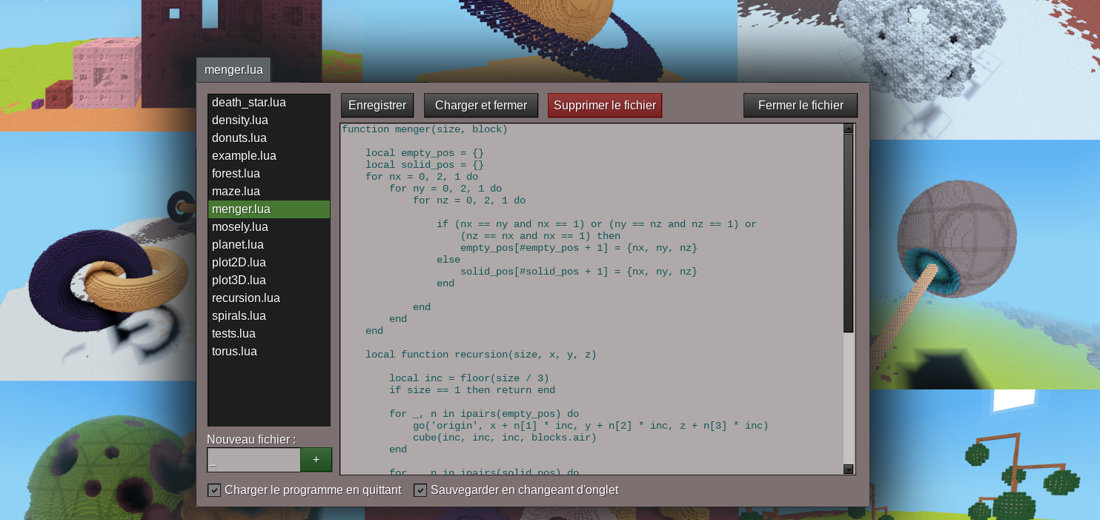This screenshot has width=1100, height=520.
Task: Click the Nouveau fichier input field
Action: point(254,460)
